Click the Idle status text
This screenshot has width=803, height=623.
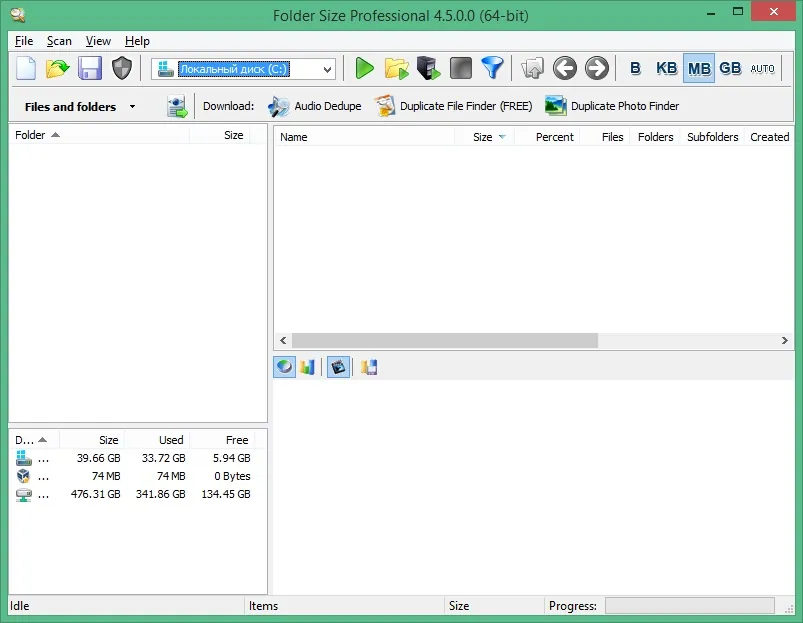point(19,606)
